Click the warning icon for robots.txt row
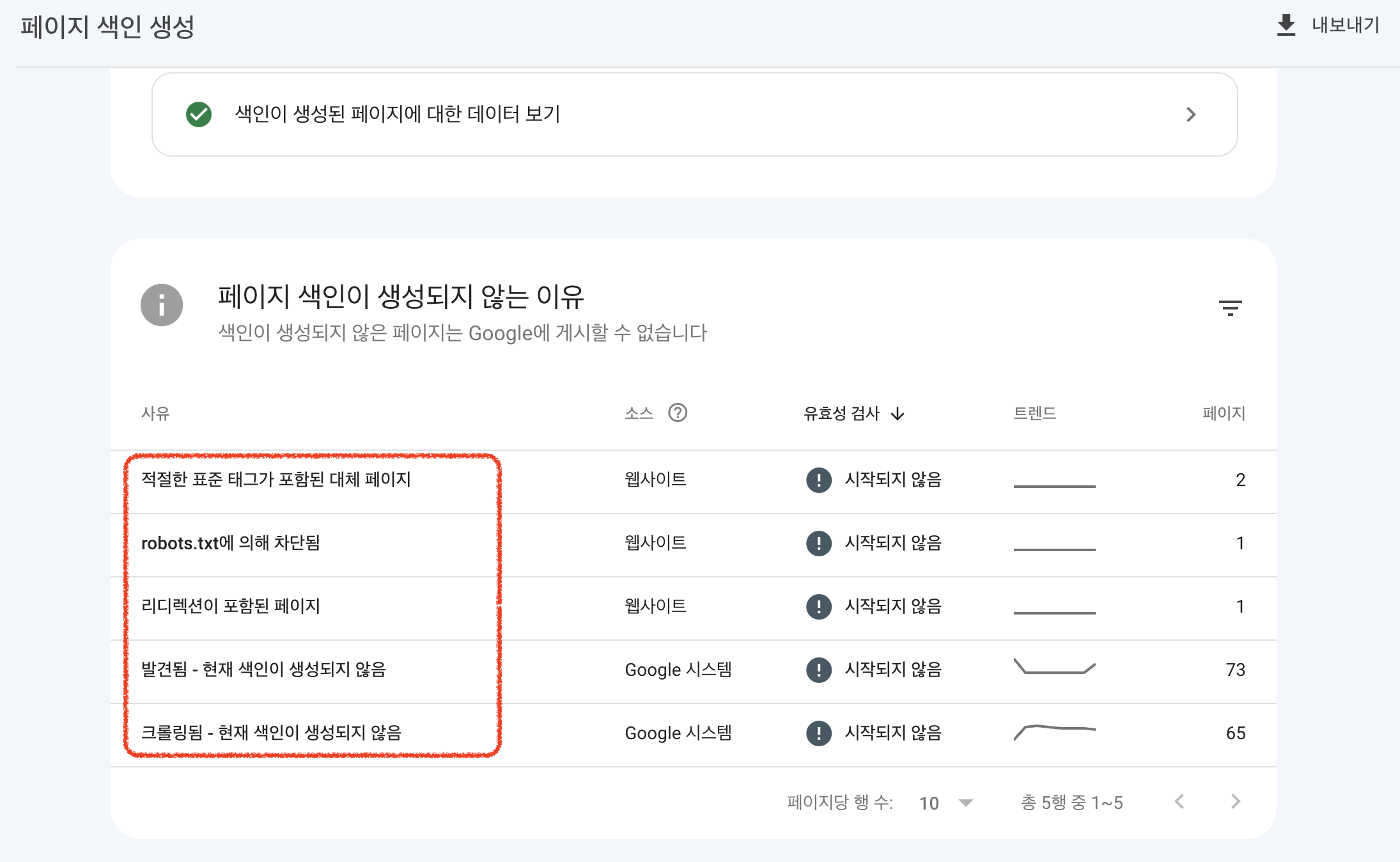 [818, 543]
